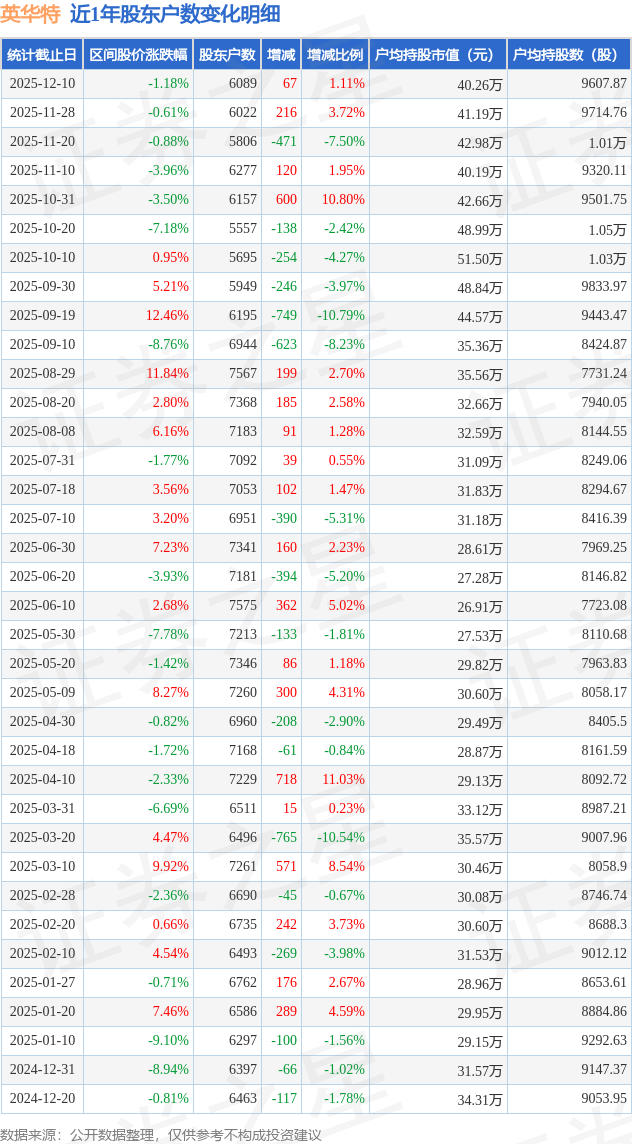The image size is (632, 1144).
Task: Select the 2025-10-31 row date
Action: pyautogui.click(x=42, y=200)
